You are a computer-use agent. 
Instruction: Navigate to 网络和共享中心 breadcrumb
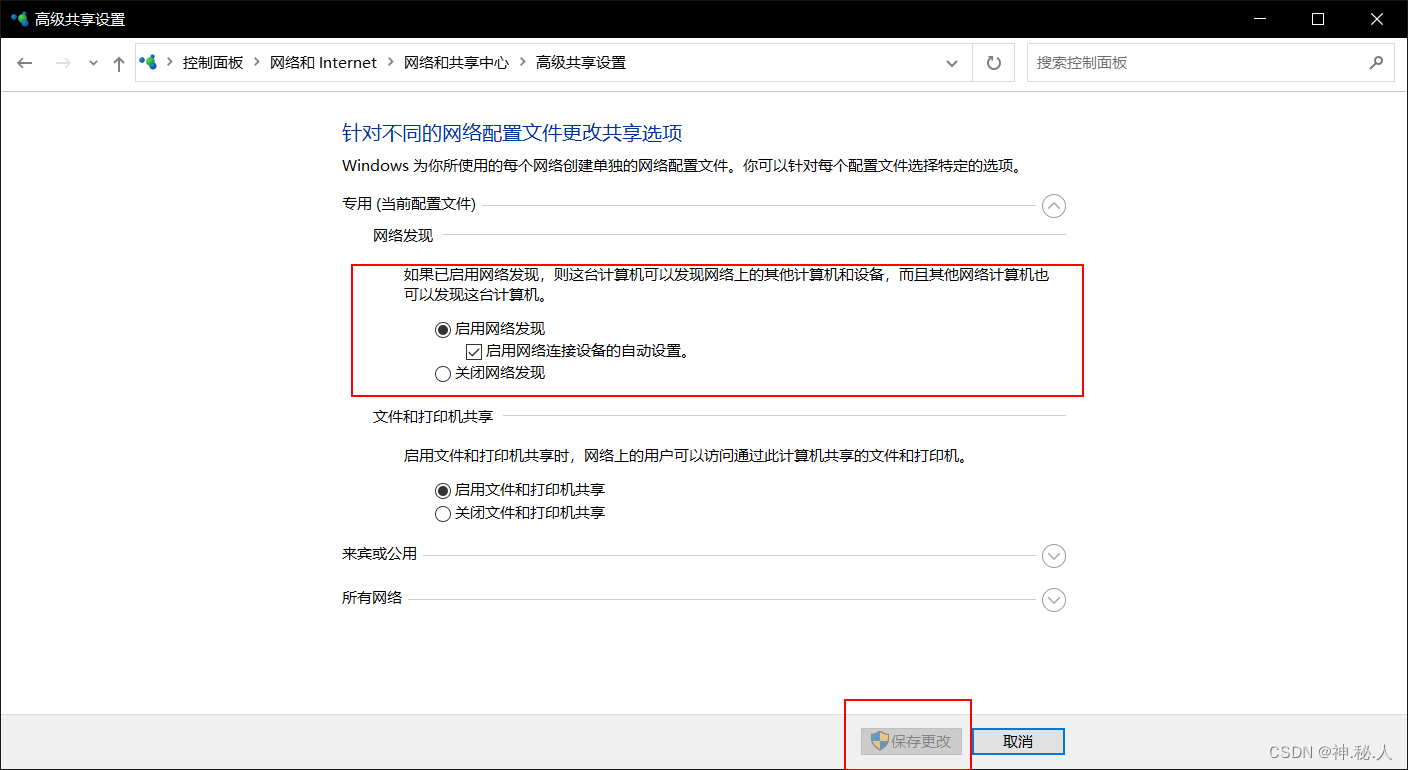(x=456, y=62)
